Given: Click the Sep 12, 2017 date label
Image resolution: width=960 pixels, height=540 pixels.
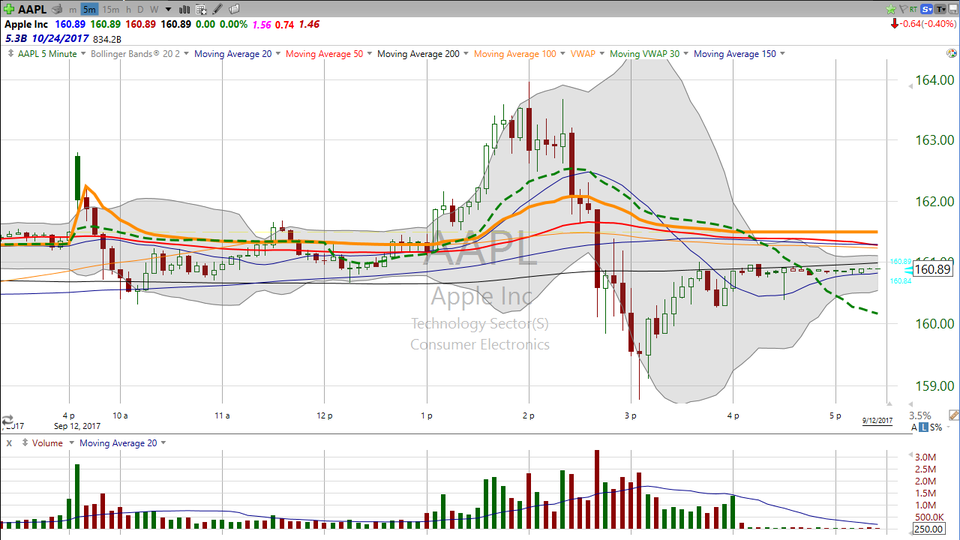Looking at the screenshot, I should point(77,426).
